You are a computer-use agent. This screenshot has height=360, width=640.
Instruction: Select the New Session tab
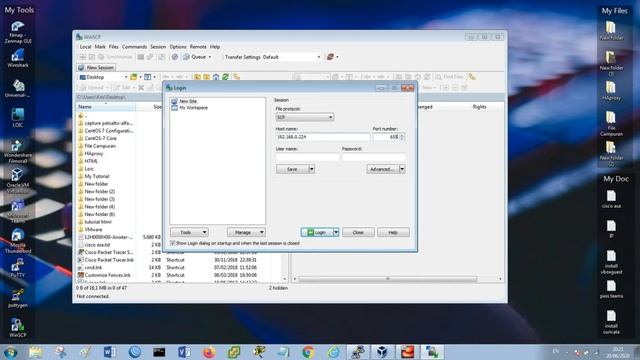(96, 67)
